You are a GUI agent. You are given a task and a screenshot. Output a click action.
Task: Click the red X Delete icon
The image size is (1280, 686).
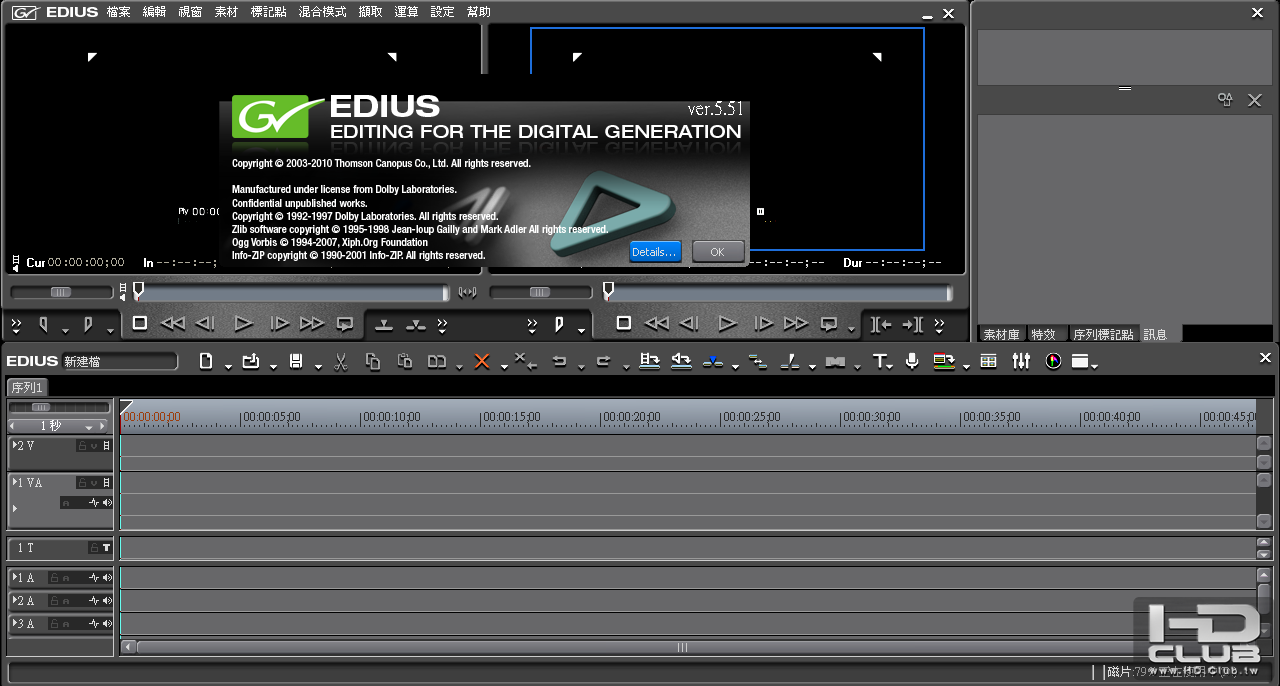pos(482,361)
